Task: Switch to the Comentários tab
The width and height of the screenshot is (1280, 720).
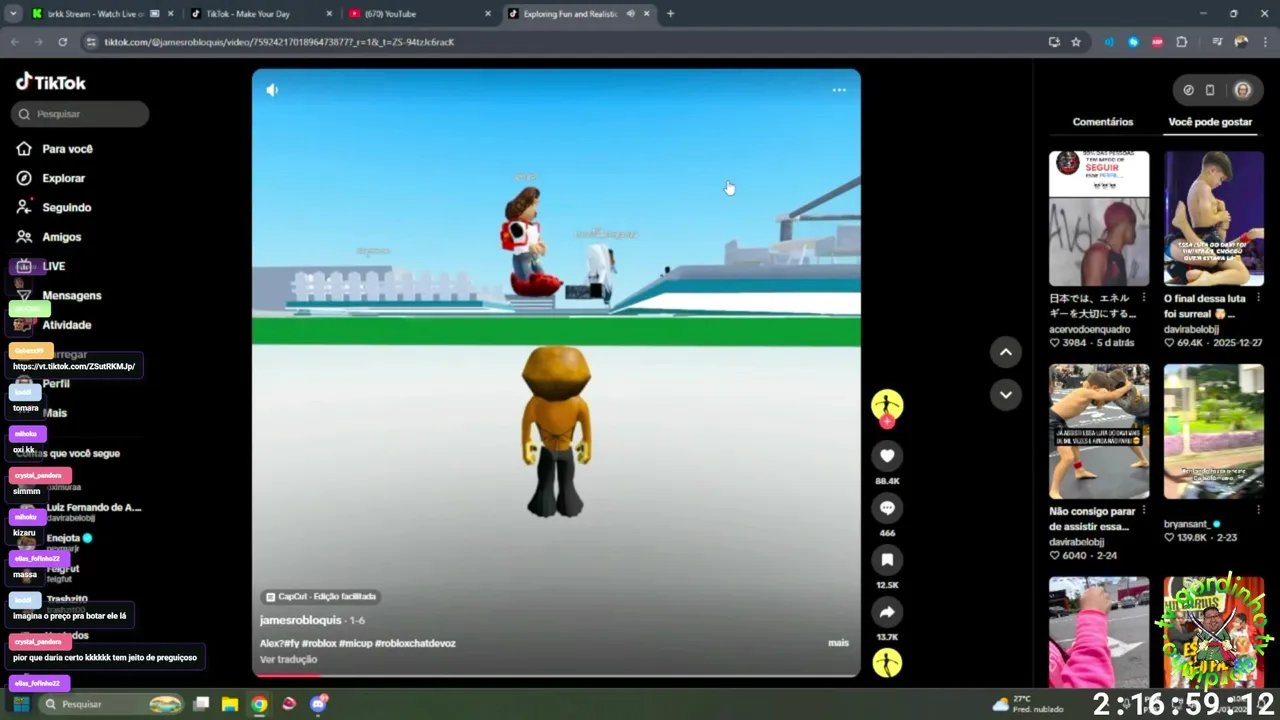Action: coord(1103,122)
